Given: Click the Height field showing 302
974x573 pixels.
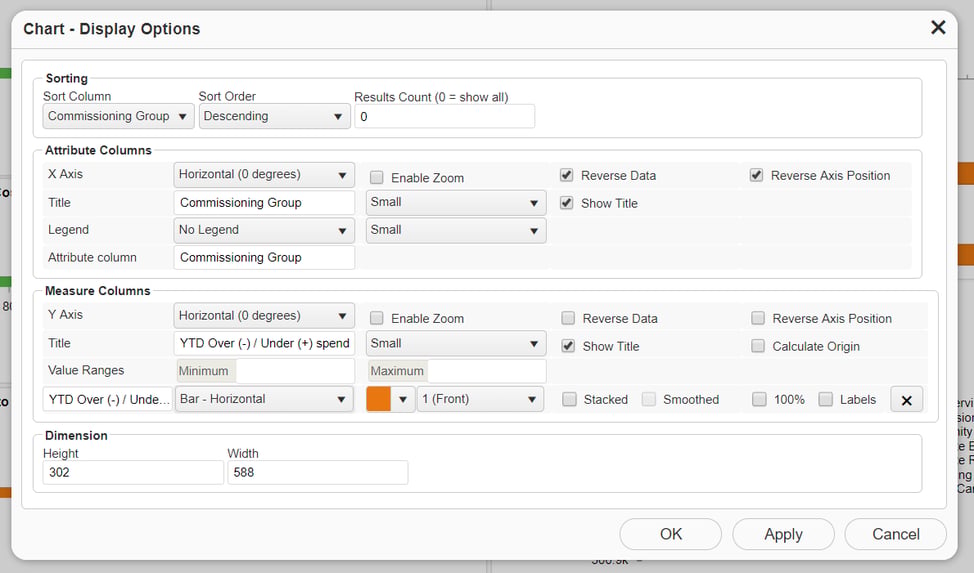Looking at the screenshot, I should pos(133,472).
